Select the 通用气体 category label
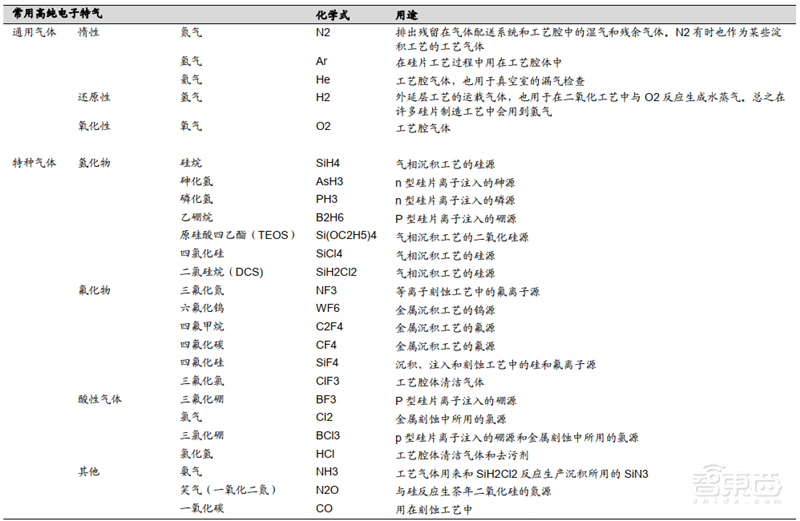Viewport: 800px width, 521px height. coord(34,32)
